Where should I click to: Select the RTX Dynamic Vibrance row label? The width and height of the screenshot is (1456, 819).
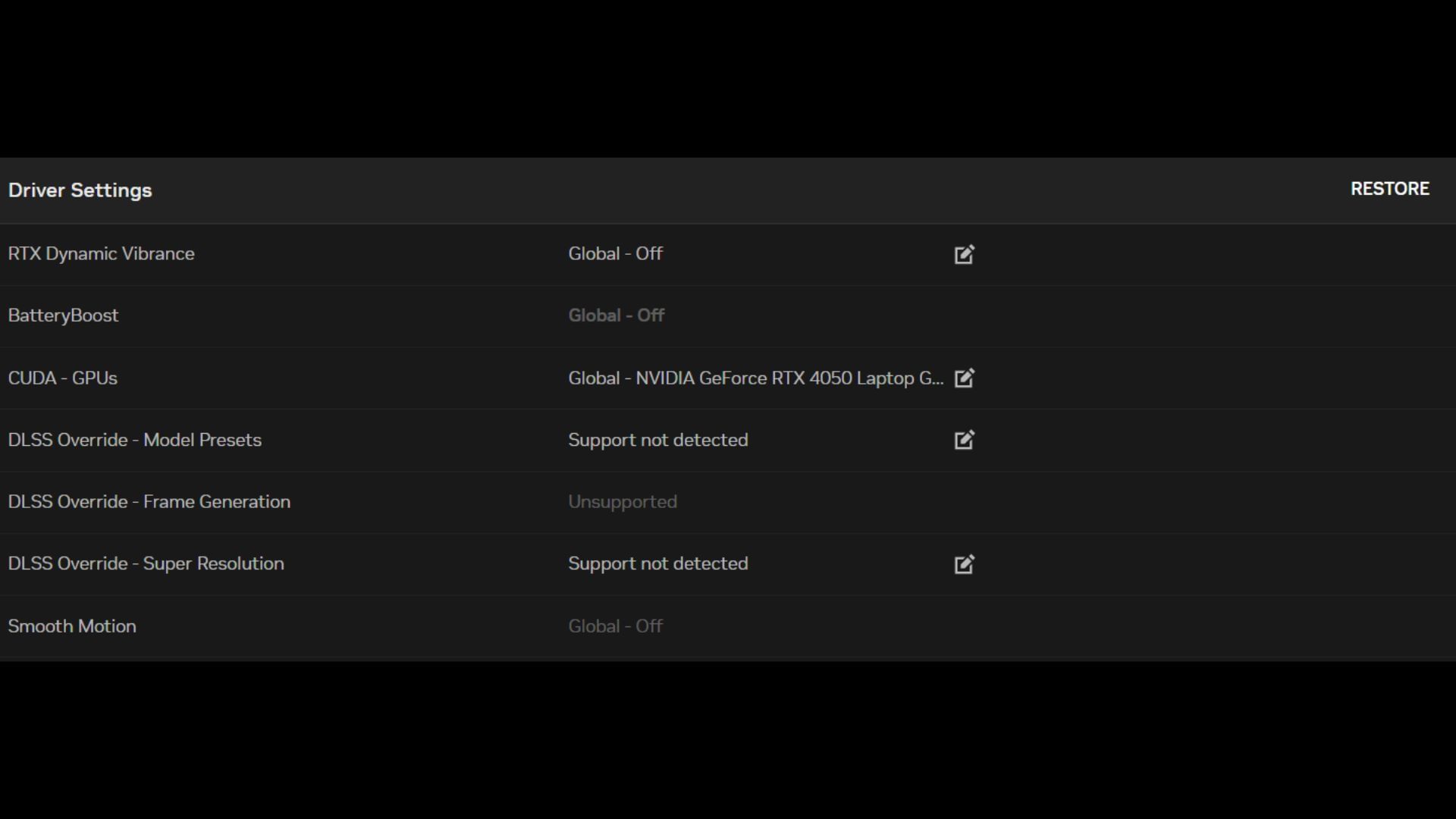[101, 254]
